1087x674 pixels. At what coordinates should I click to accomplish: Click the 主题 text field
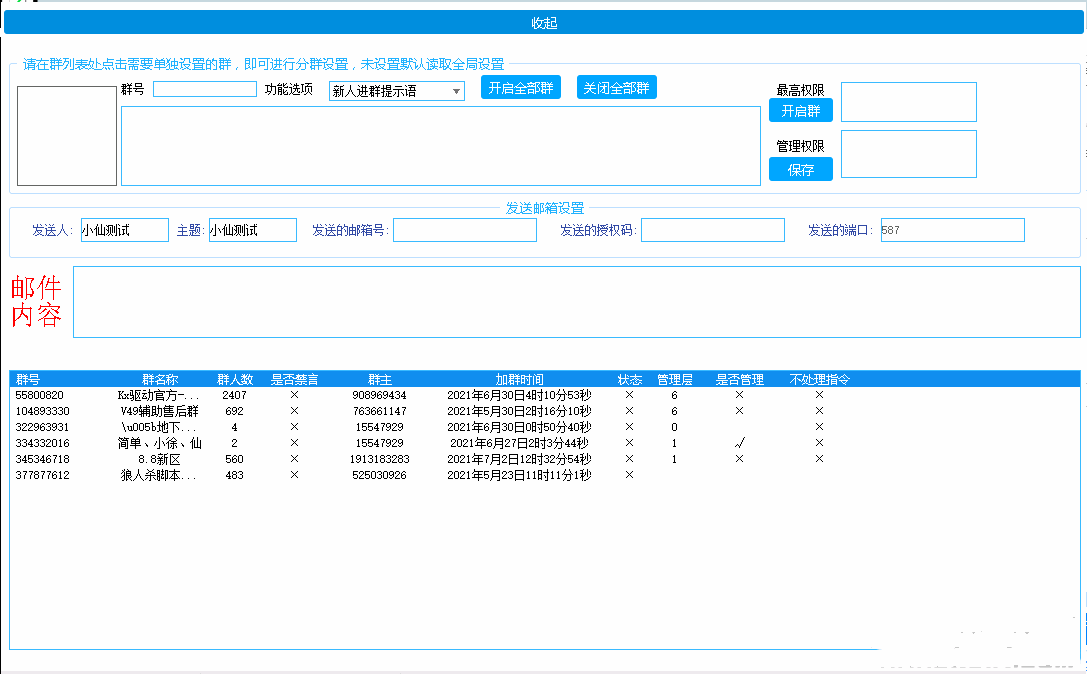coord(252,230)
